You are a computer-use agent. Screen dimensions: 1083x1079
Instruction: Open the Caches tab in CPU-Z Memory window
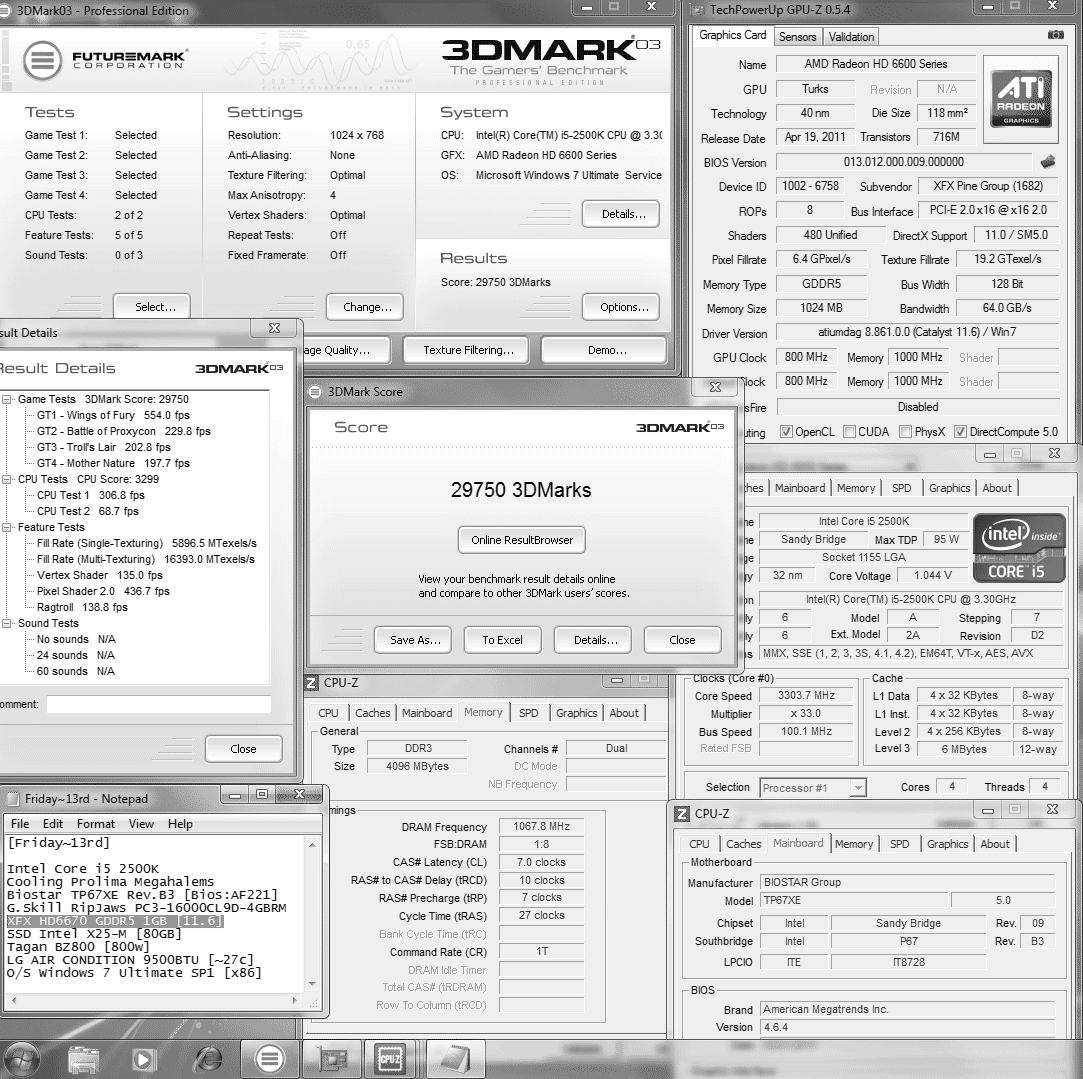[x=372, y=713]
